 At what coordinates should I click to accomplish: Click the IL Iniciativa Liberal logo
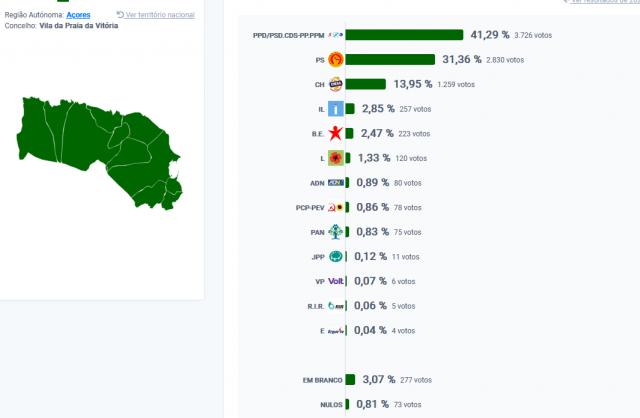(x=337, y=109)
